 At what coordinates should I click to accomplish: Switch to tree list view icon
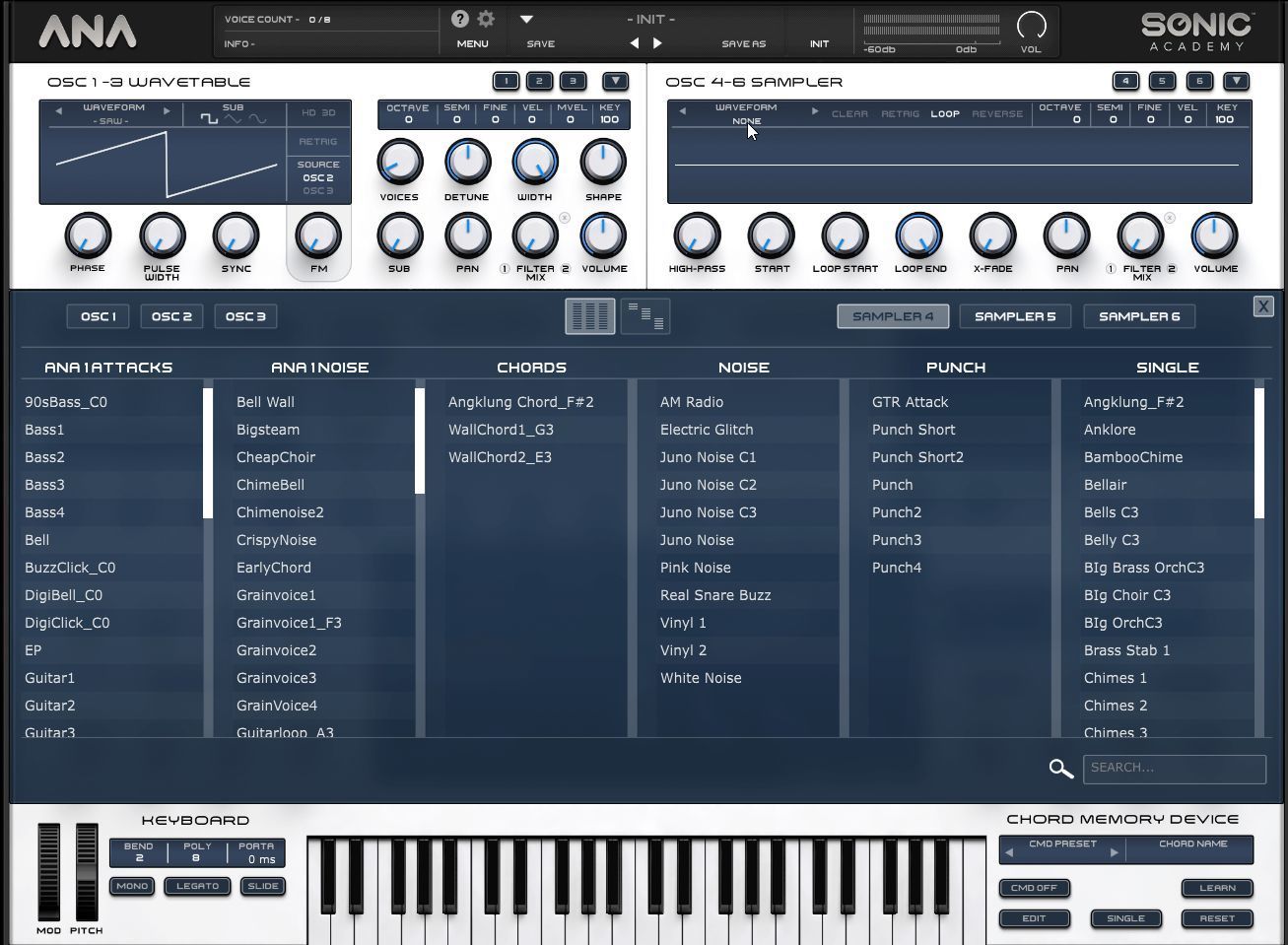(x=645, y=316)
